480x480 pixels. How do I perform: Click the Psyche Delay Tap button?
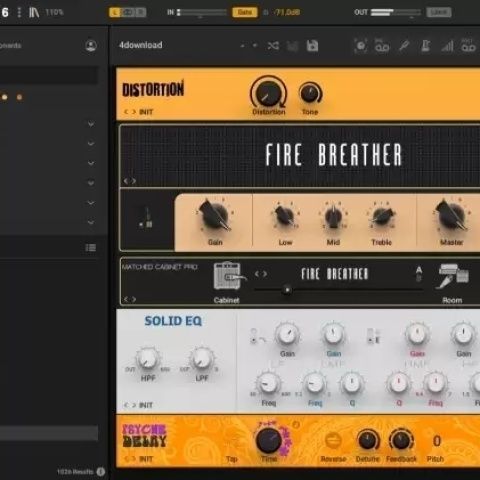232,459
